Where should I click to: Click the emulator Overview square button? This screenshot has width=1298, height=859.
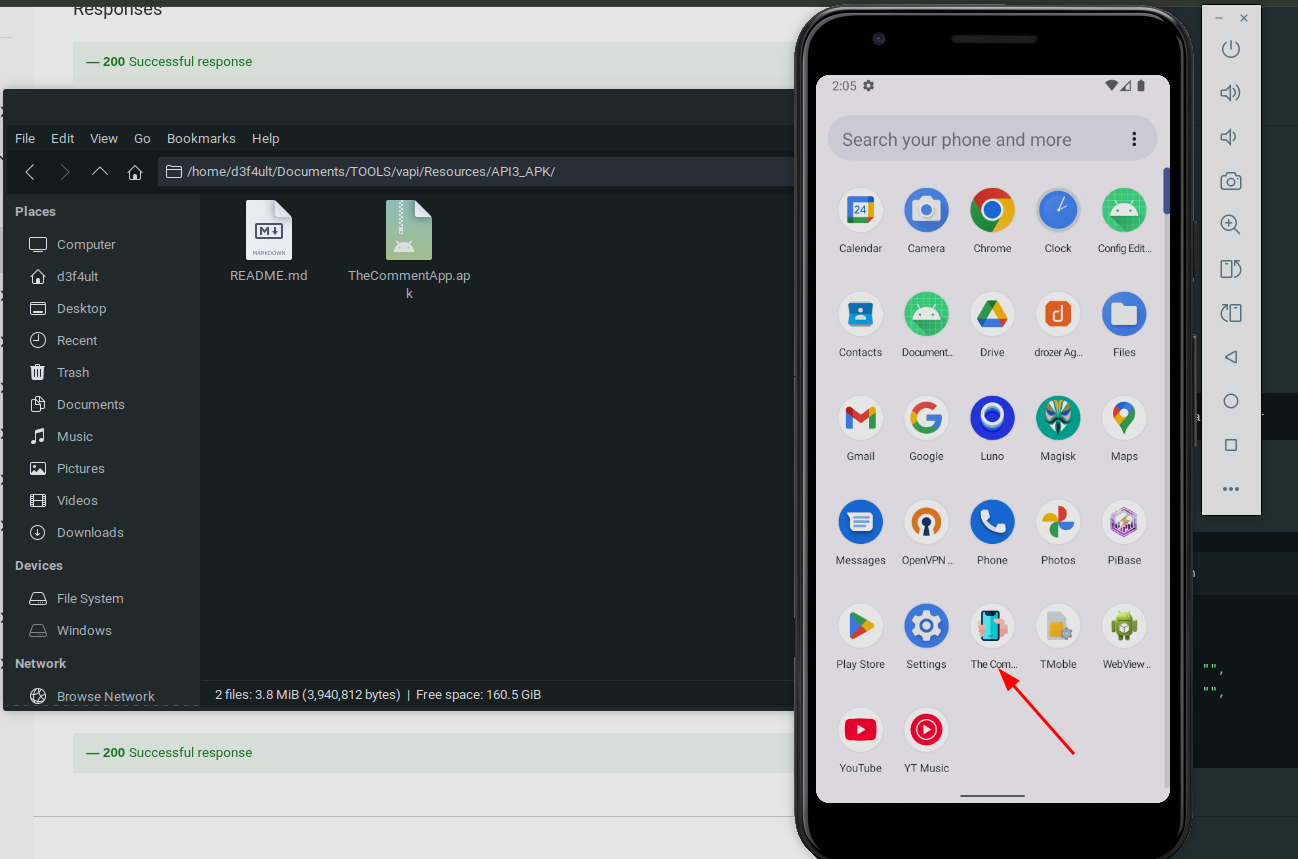click(x=1231, y=445)
